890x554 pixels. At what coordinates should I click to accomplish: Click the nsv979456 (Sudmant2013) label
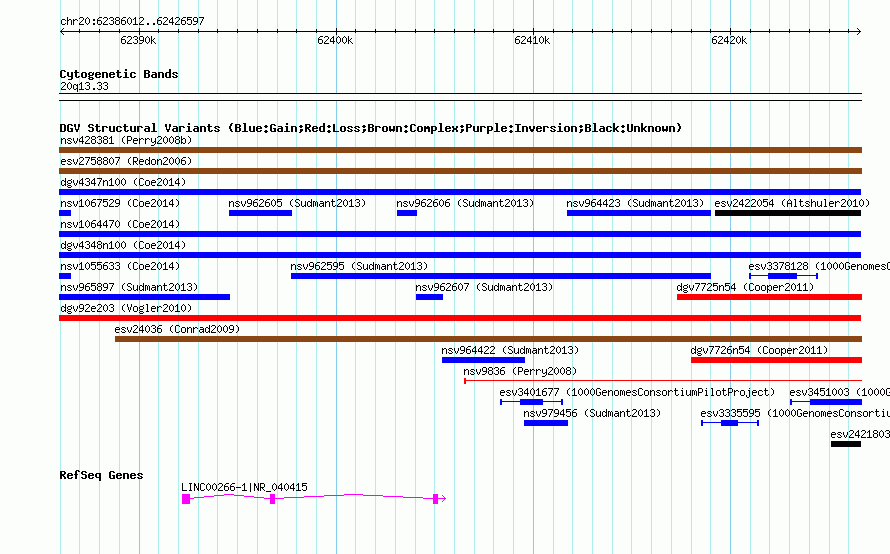[592, 413]
